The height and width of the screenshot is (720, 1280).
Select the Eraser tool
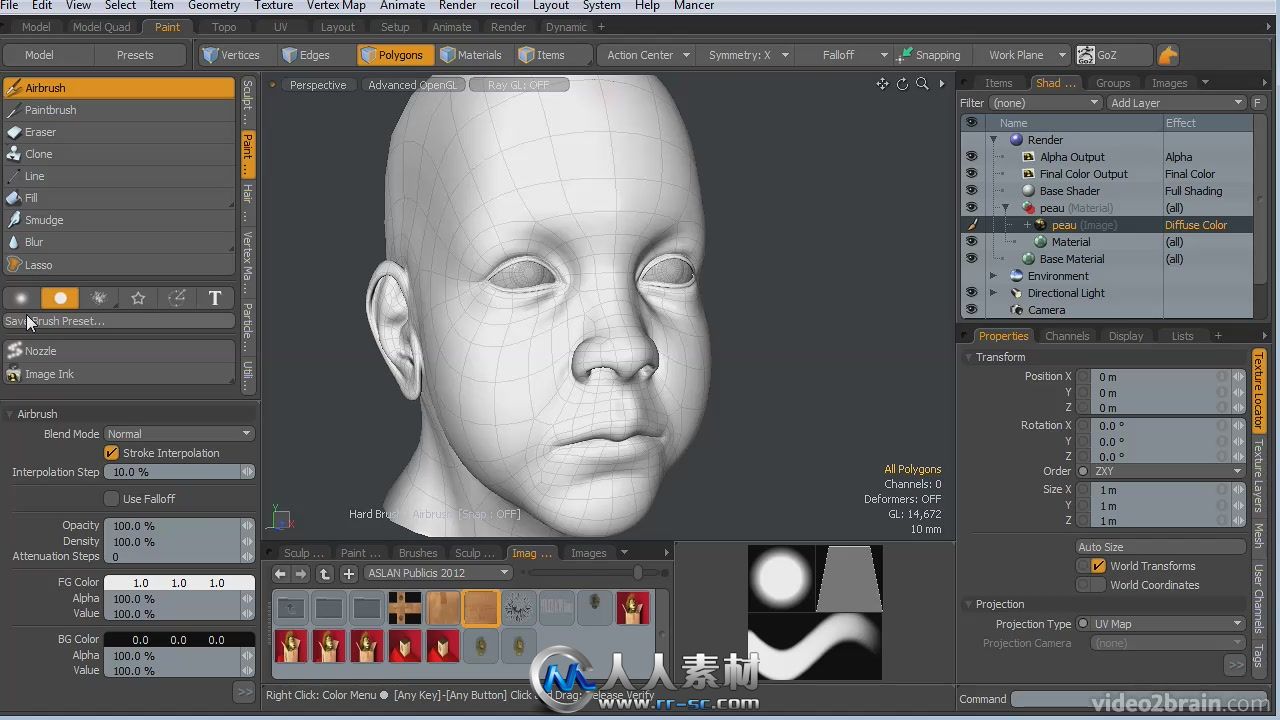pos(119,132)
